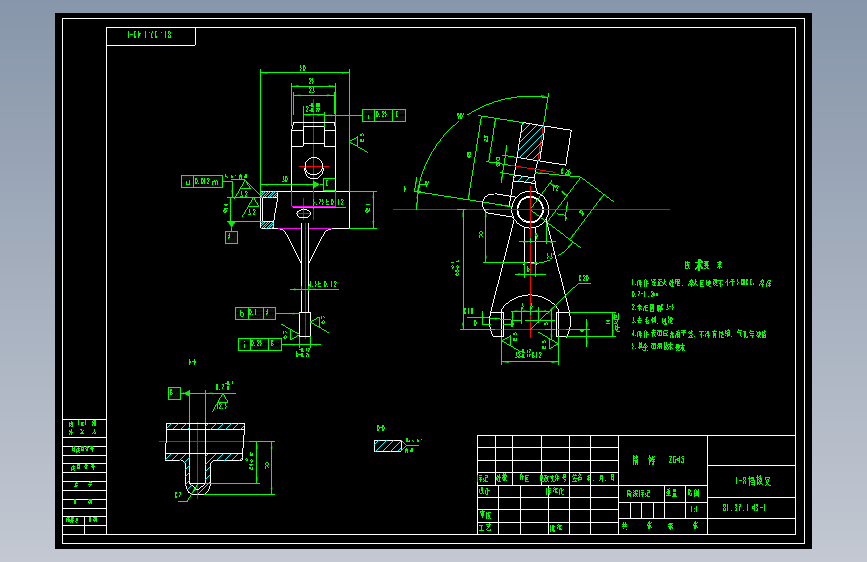Viewport: 867px width, 562px height.
Task: Select the 设计 label cell in title block
Action: point(488,491)
